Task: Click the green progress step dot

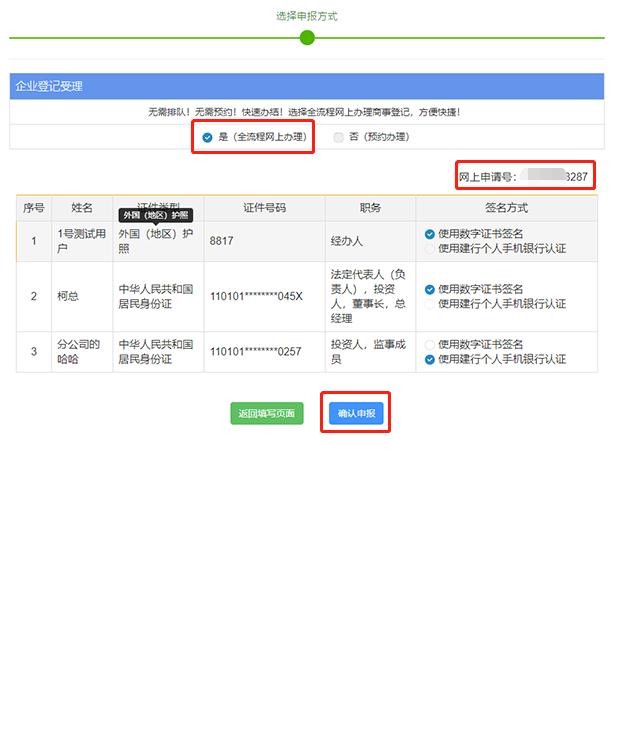Action: tap(307, 38)
